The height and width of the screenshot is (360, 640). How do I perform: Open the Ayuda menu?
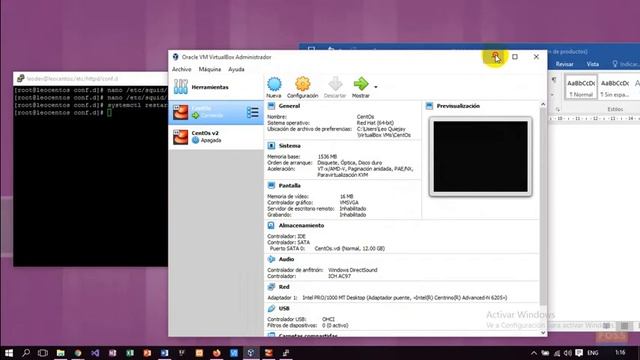[x=236, y=69]
